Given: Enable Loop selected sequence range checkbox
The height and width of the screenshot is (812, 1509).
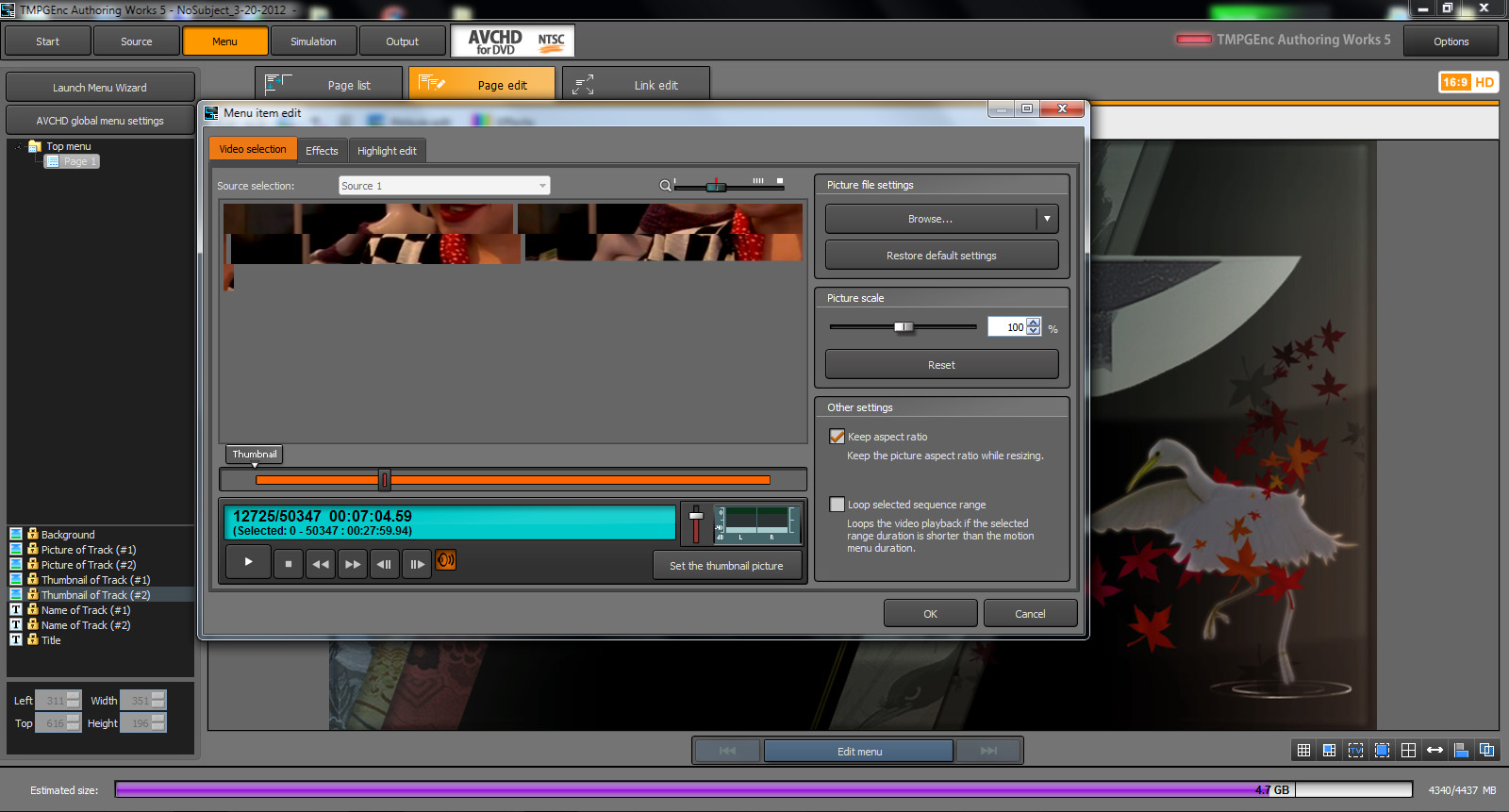Looking at the screenshot, I should tap(837, 505).
